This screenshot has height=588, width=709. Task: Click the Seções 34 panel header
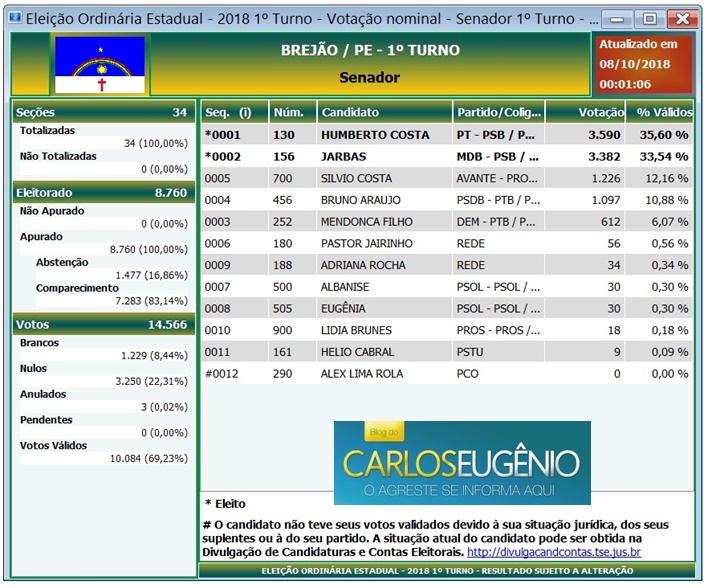[104, 112]
